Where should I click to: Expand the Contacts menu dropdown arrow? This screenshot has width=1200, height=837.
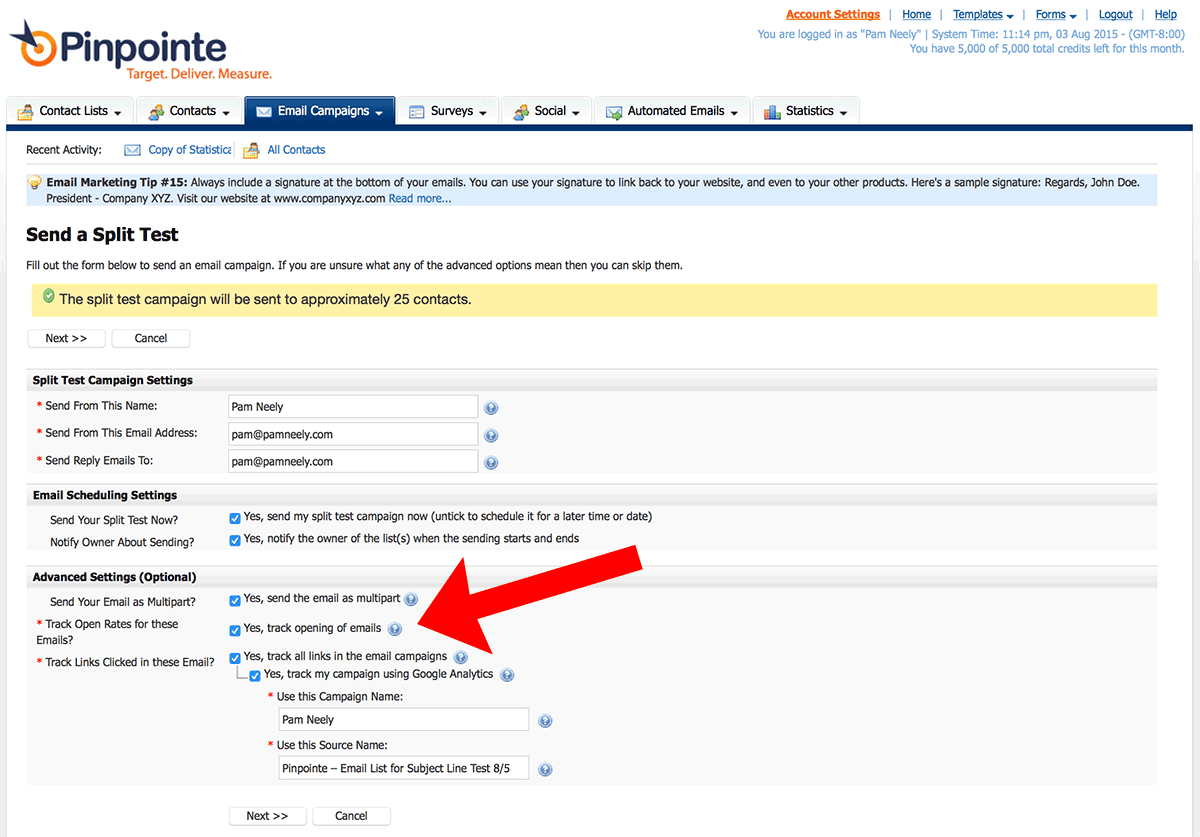[226, 114]
